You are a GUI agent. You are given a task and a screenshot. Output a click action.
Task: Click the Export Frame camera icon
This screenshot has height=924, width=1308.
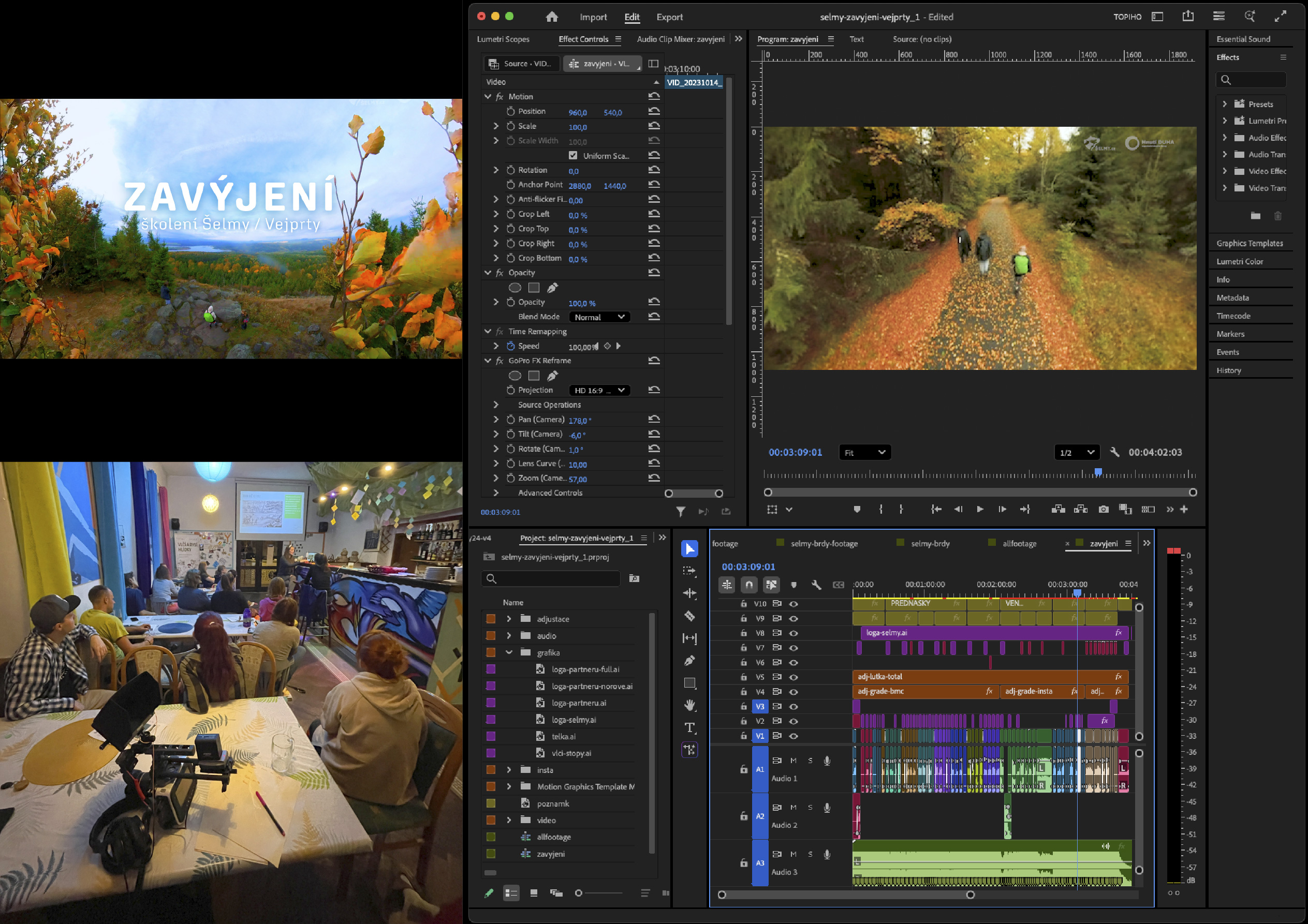(1103, 510)
